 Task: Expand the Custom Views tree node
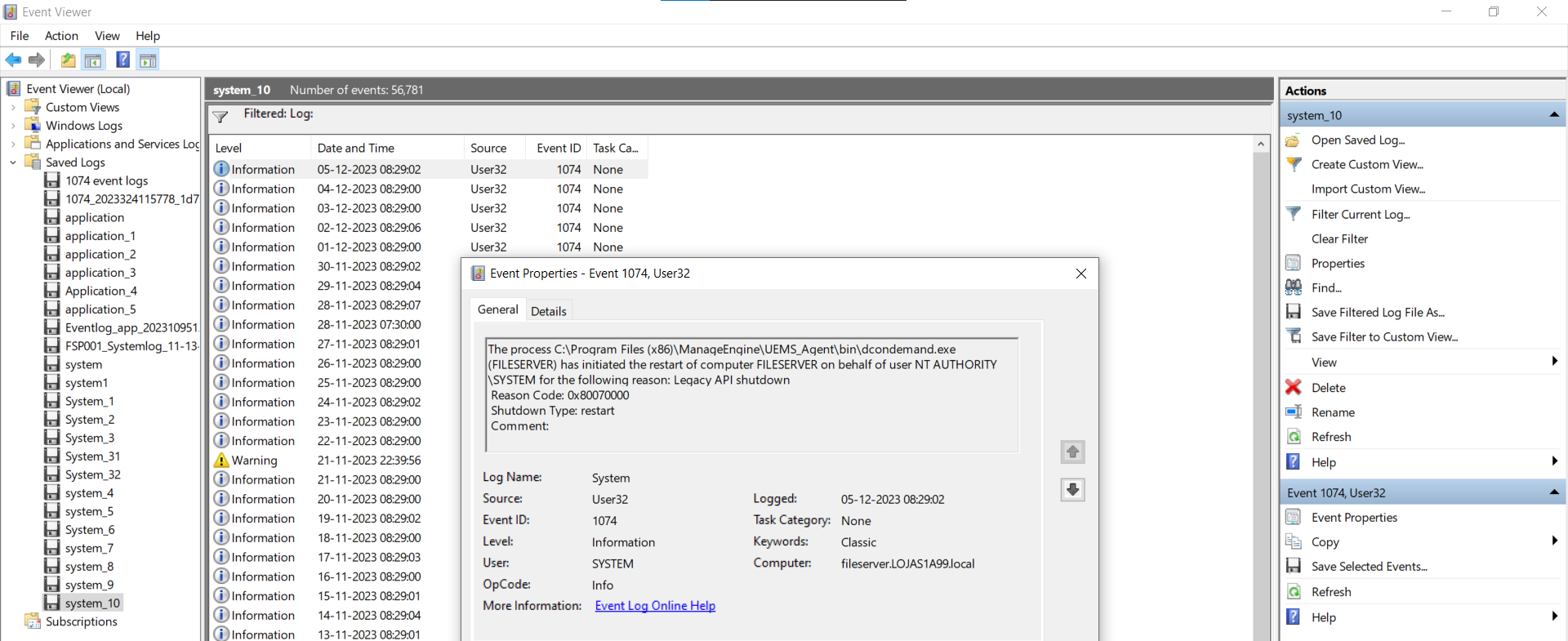tap(13, 107)
